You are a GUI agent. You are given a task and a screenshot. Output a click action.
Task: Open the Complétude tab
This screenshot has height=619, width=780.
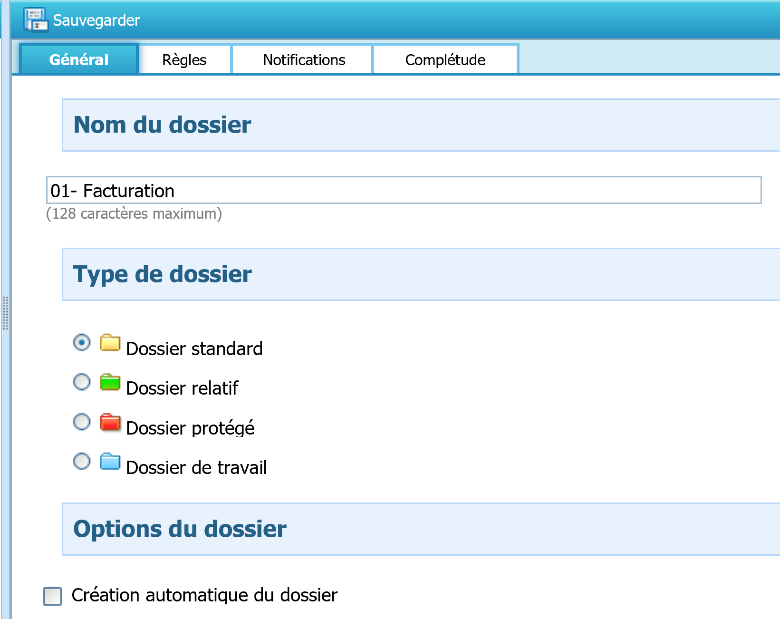[x=445, y=60]
